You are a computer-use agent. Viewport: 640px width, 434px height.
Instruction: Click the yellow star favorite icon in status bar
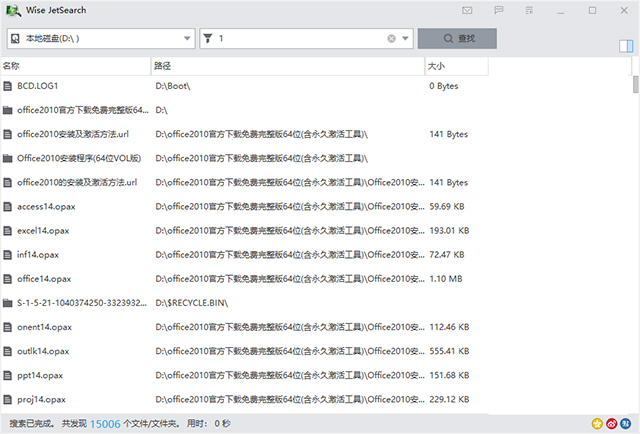pyautogui.click(x=597, y=424)
